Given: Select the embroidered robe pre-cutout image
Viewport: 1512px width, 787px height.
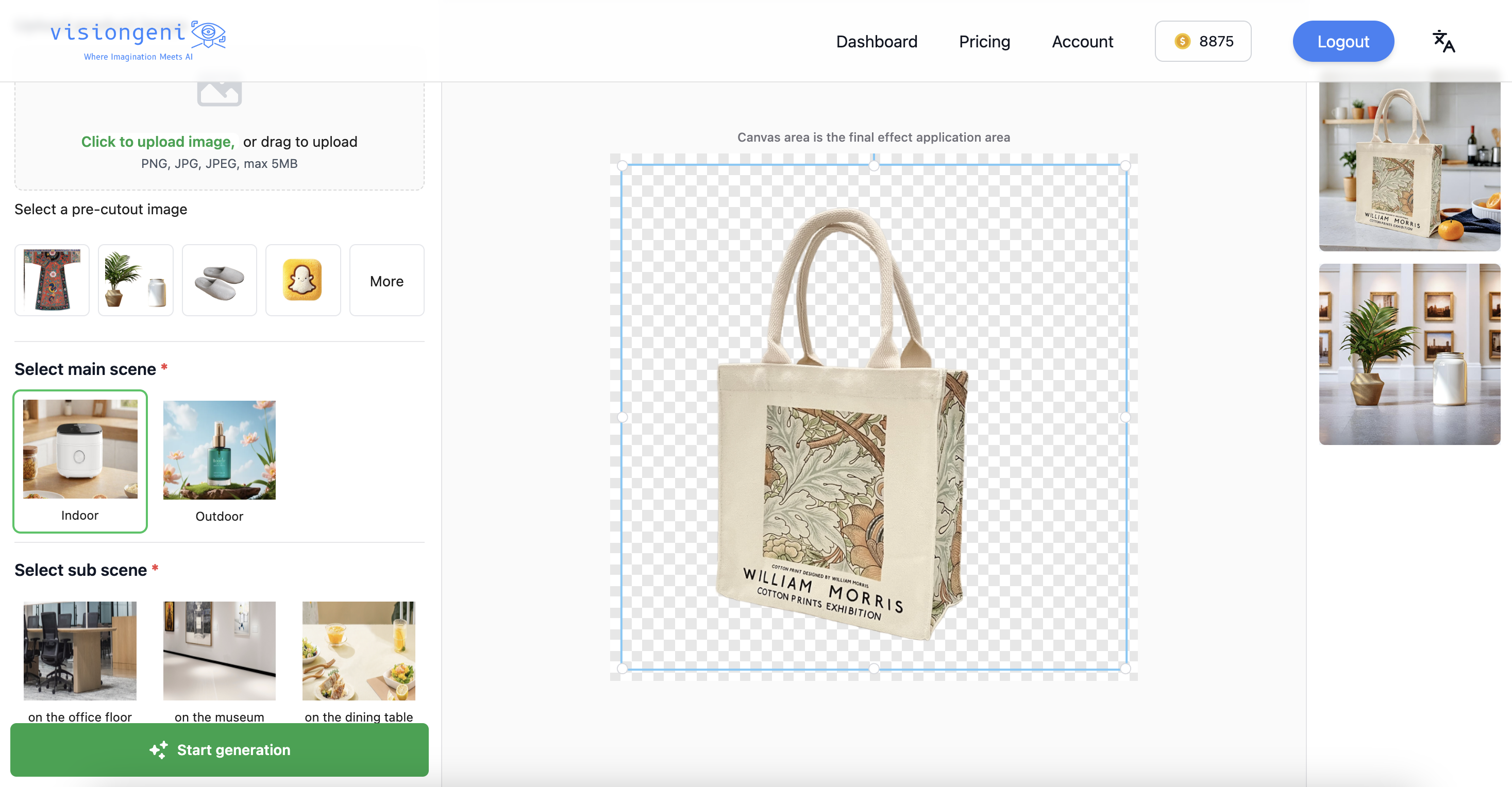Looking at the screenshot, I should point(52,280).
